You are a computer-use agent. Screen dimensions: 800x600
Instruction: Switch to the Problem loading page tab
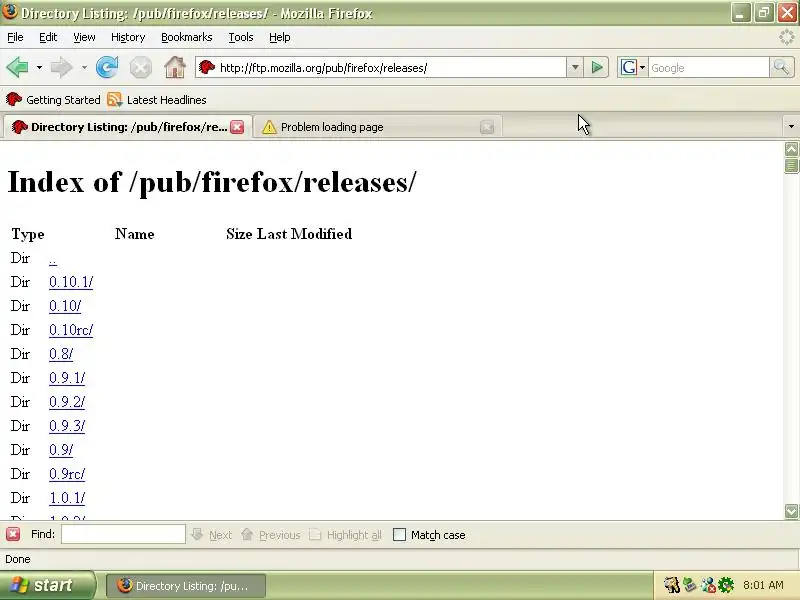click(x=378, y=127)
